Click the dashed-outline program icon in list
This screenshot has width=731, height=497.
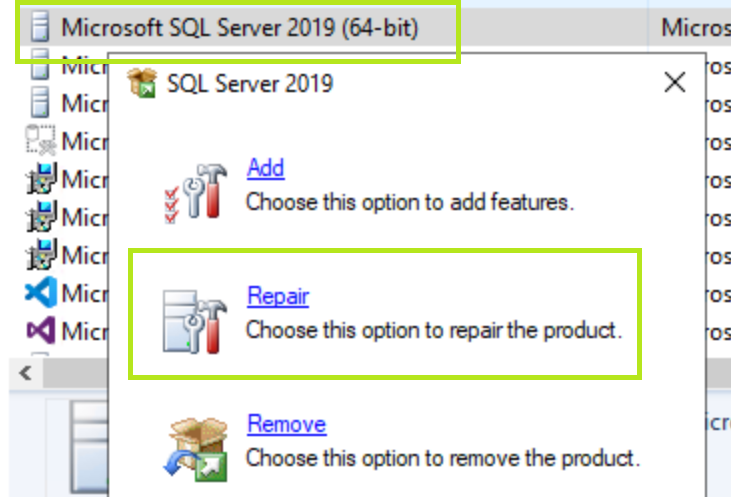pos(39,141)
